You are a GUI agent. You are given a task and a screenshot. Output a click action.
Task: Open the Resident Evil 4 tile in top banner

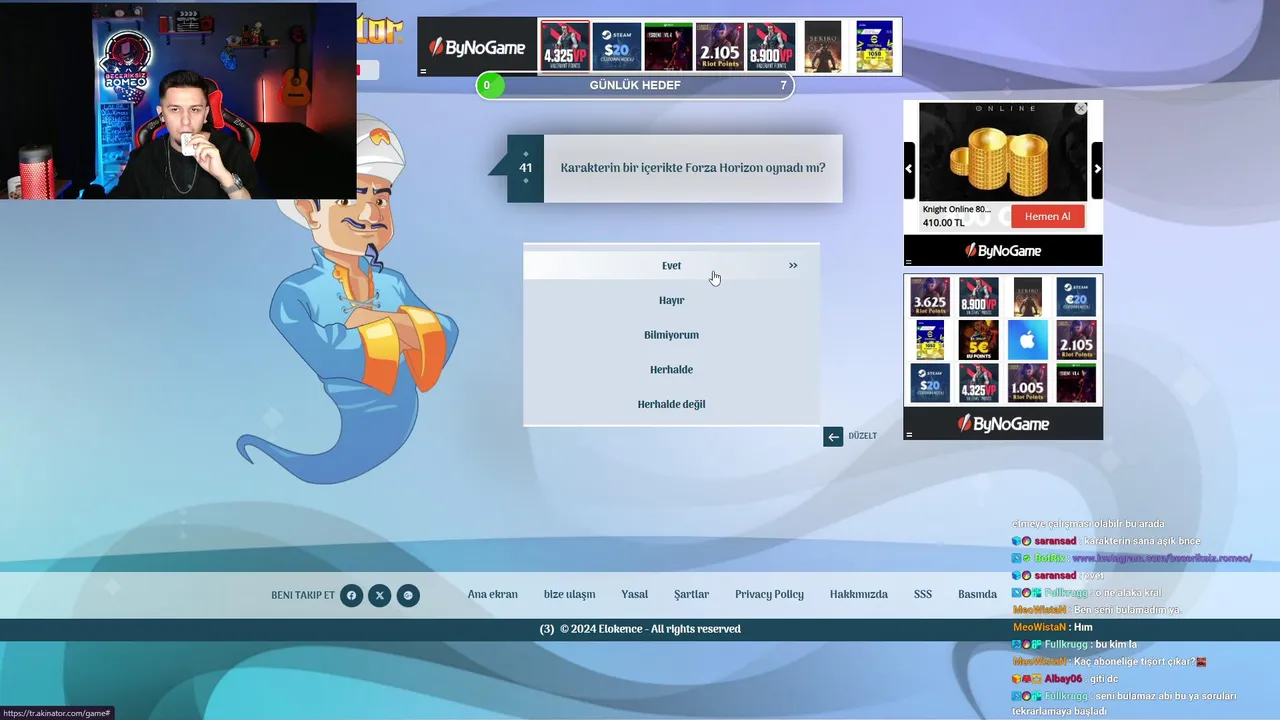pos(668,46)
